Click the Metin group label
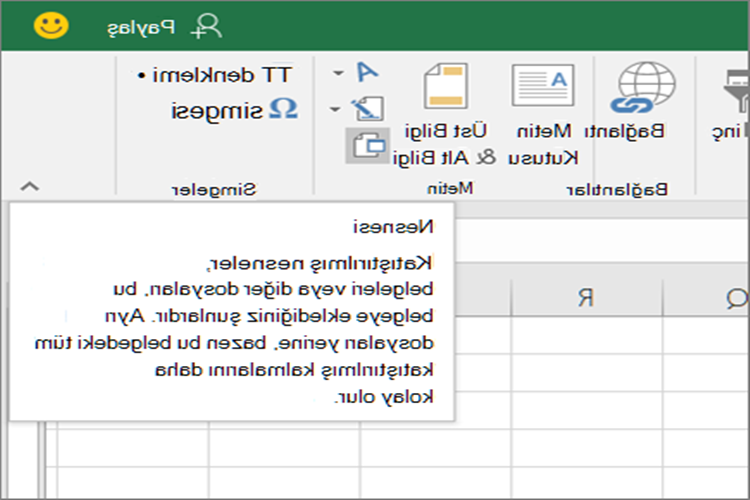The height and width of the screenshot is (500, 750). point(450,188)
